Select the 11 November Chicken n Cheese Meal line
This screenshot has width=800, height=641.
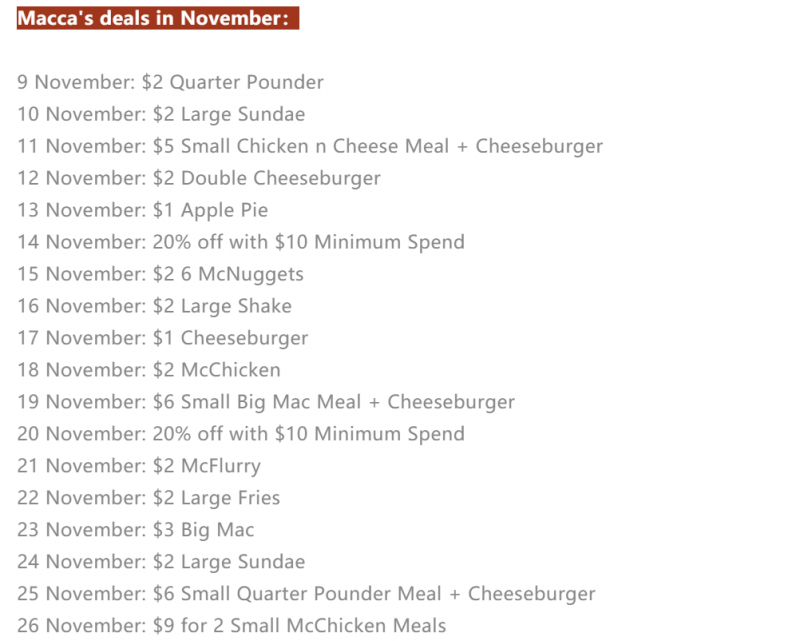310,146
